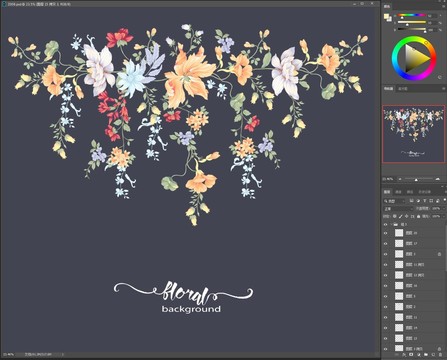Collapse the group 1 folder arrow

(391, 225)
